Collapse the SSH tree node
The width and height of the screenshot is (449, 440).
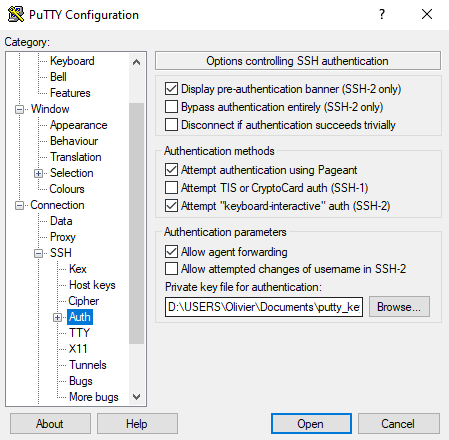point(38,253)
